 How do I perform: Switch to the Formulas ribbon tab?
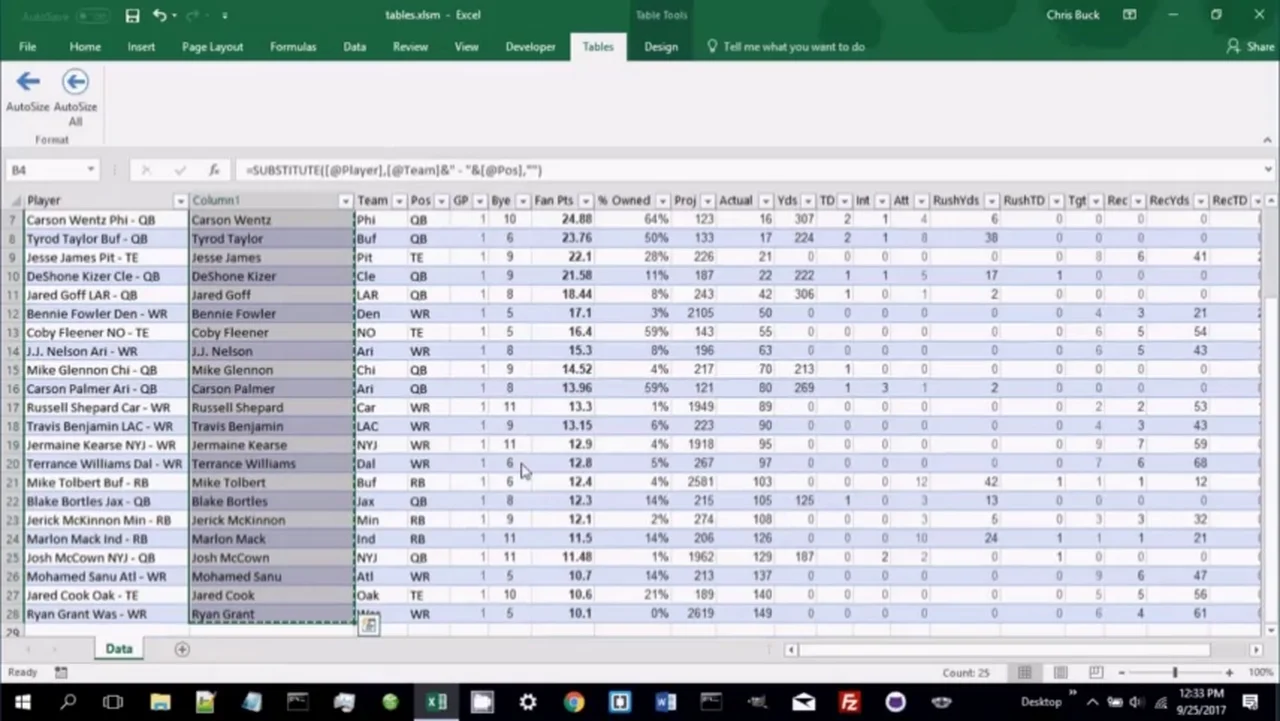pyautogui.click(x=292, y=47)
